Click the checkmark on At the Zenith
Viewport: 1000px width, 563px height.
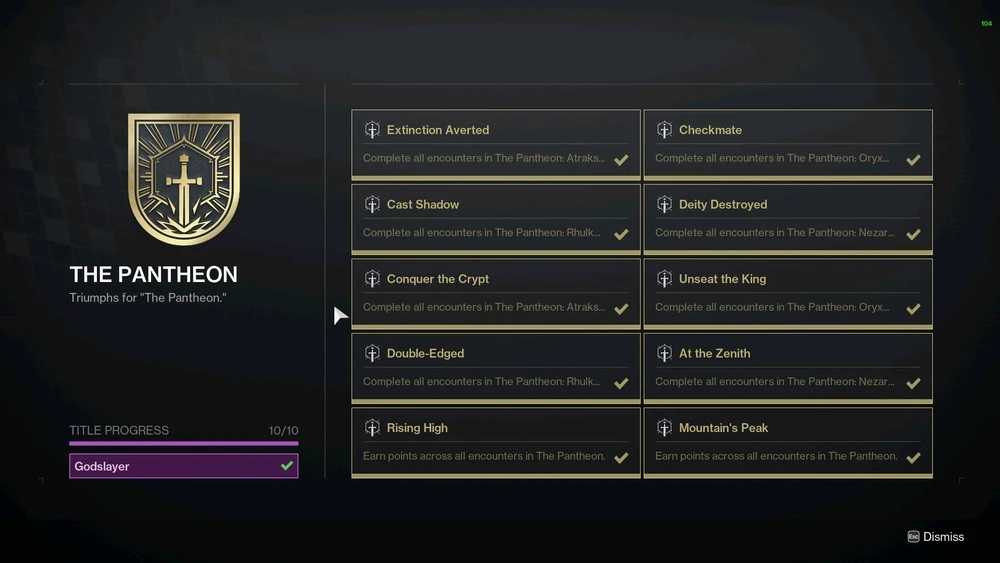(x=913, y=383)
